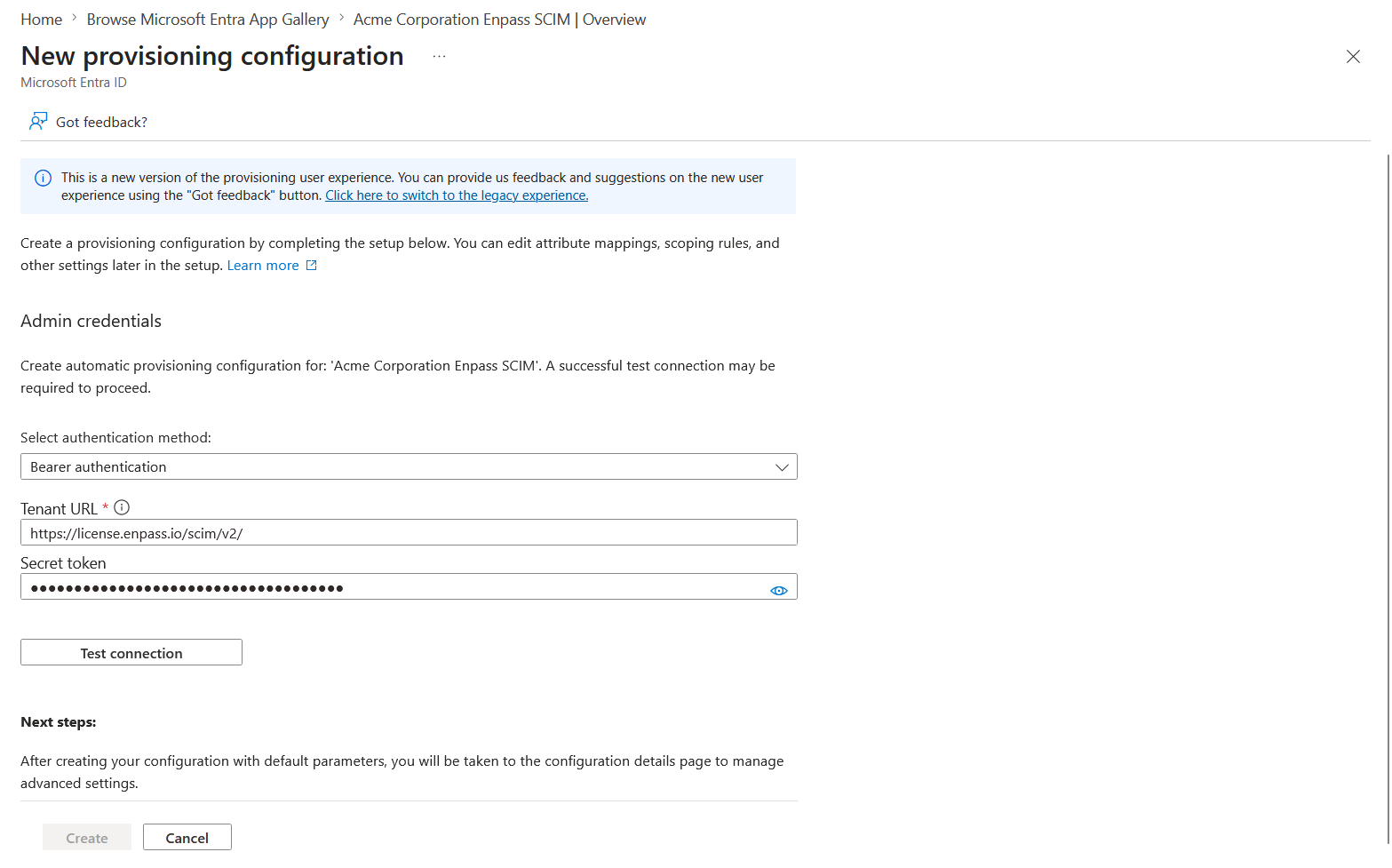
Task: Expand the authentication method dropdown arrow
Action: [782, 467]
